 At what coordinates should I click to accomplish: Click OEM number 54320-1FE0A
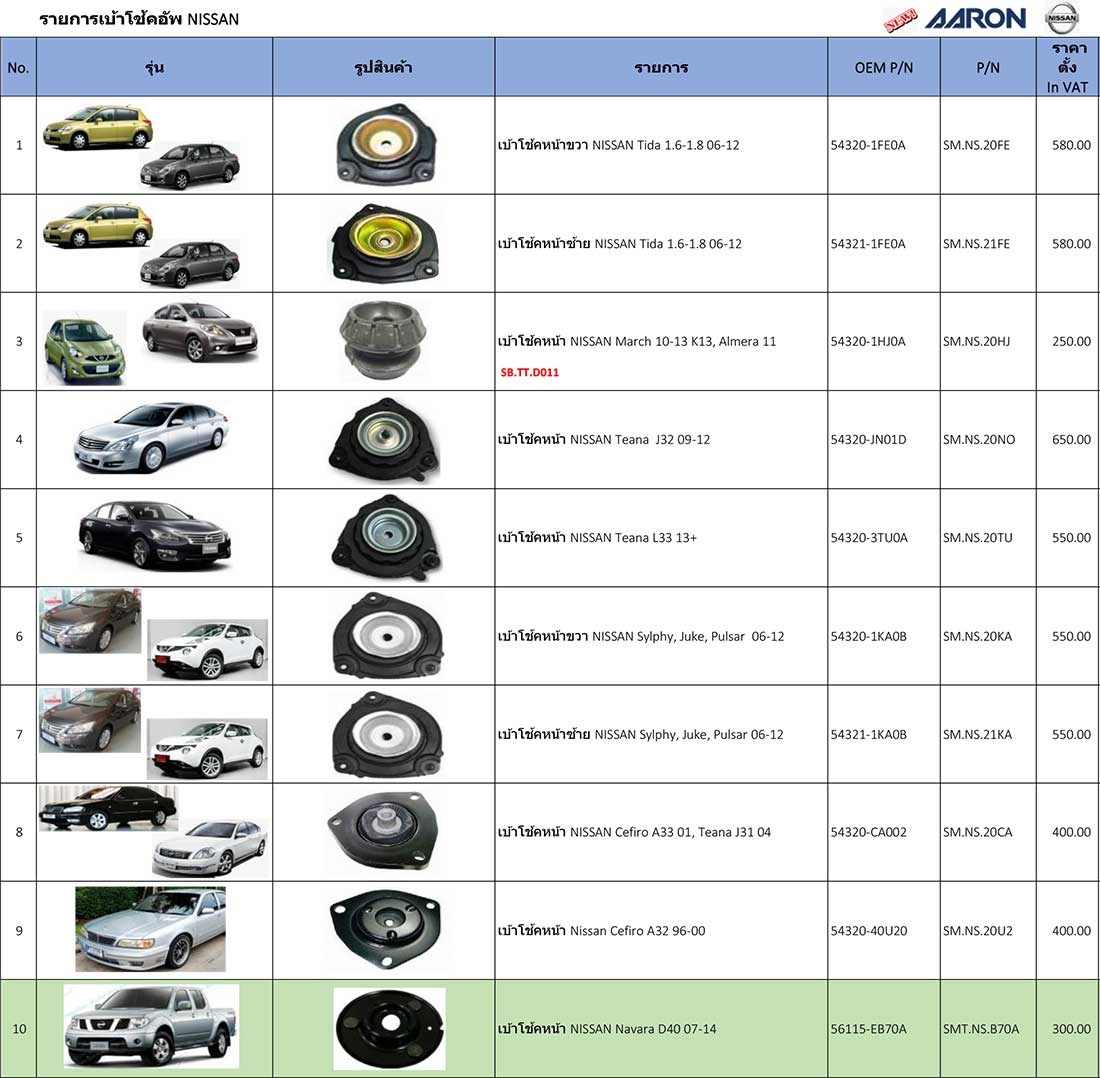click(x=868, y=145)
